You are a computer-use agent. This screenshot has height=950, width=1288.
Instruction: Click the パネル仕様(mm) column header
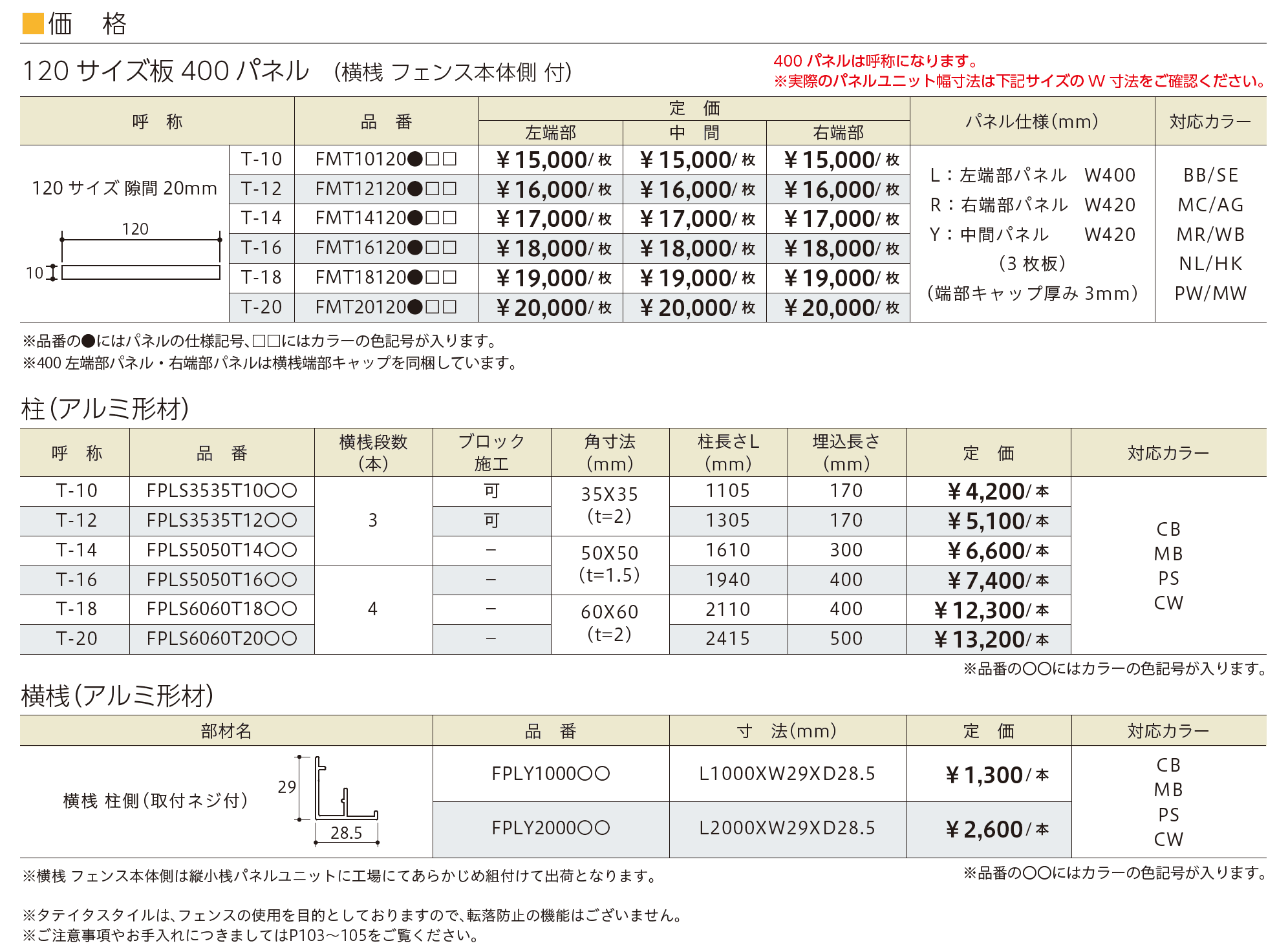tap(1032, 121)
